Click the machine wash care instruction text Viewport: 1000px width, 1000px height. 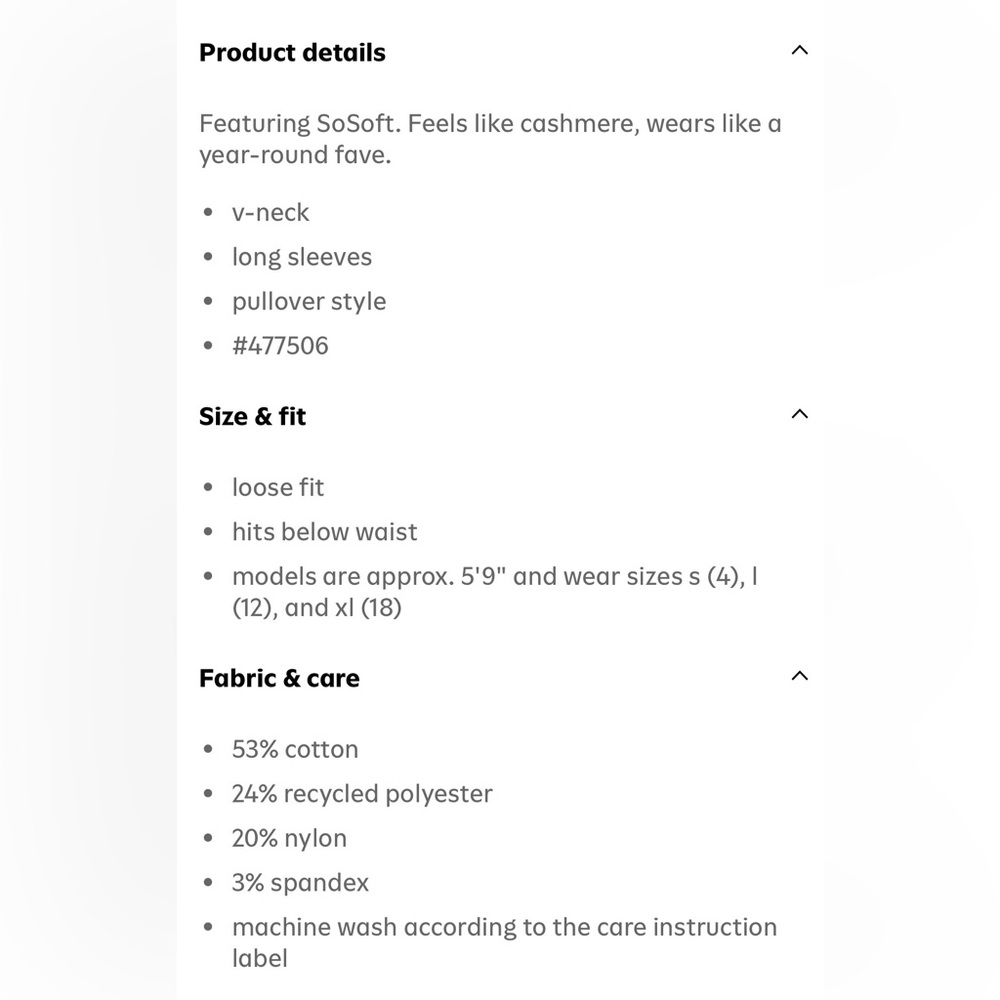pyautogui.click(x=504, y=943)
